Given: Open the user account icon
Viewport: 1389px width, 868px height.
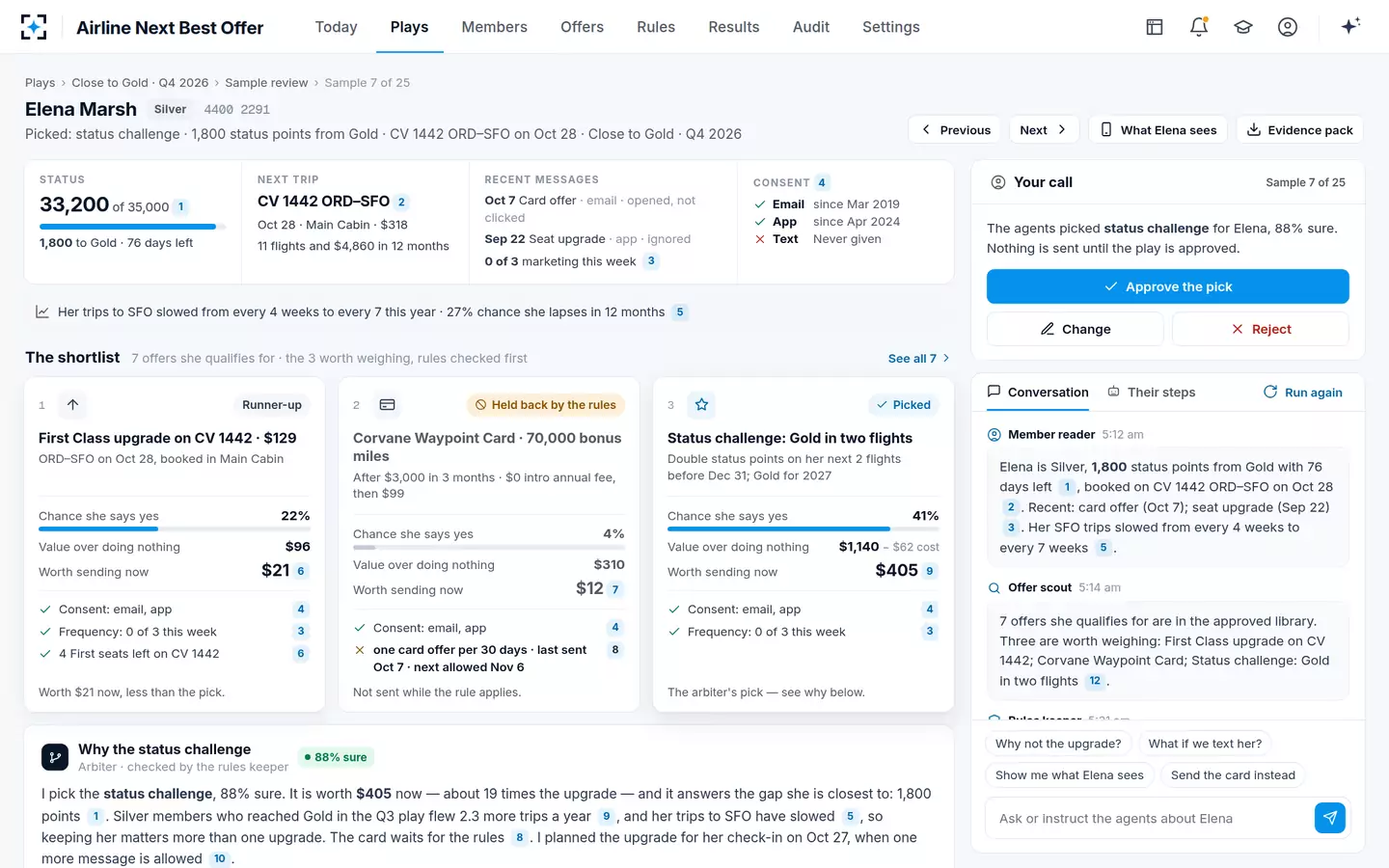Looking at the screenshot, I should [x=1288, y=27].
